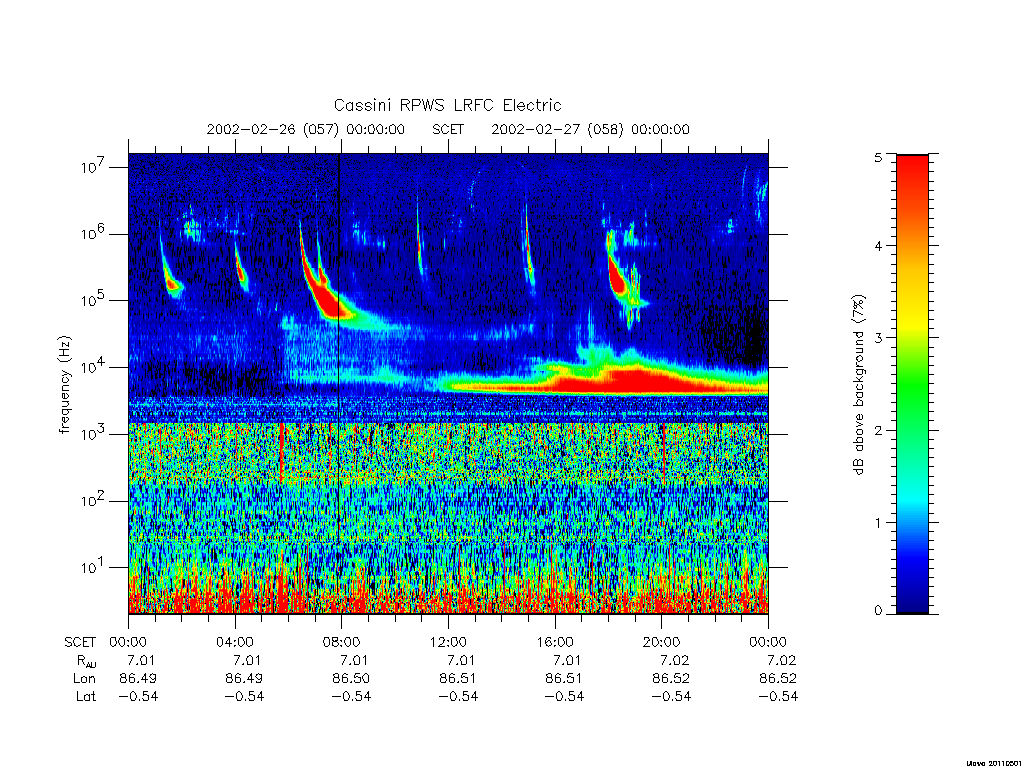Click the 'frequency (Hz)' axis label

point(64,385)
